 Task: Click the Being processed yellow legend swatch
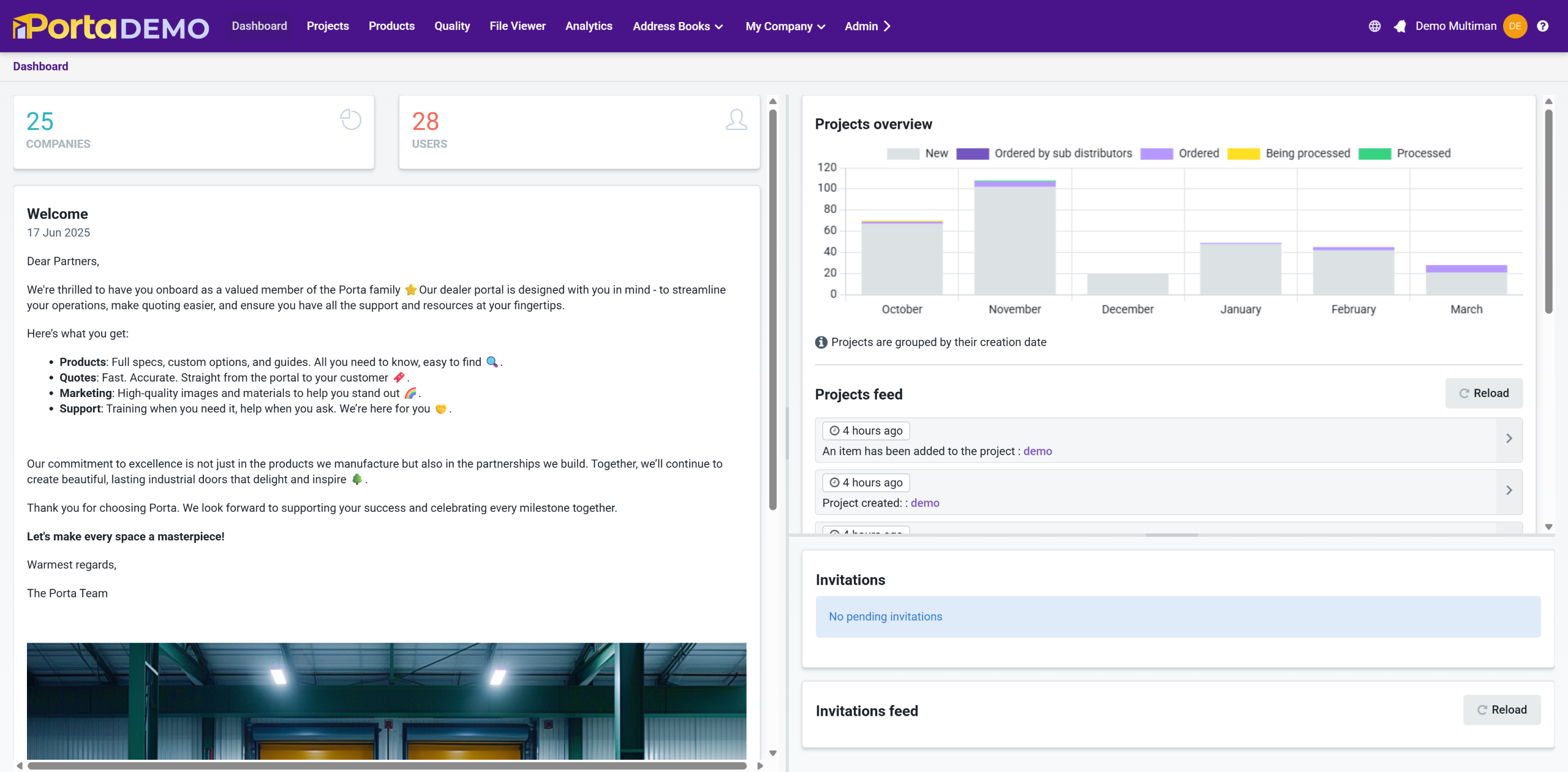tap(1243, 154)
